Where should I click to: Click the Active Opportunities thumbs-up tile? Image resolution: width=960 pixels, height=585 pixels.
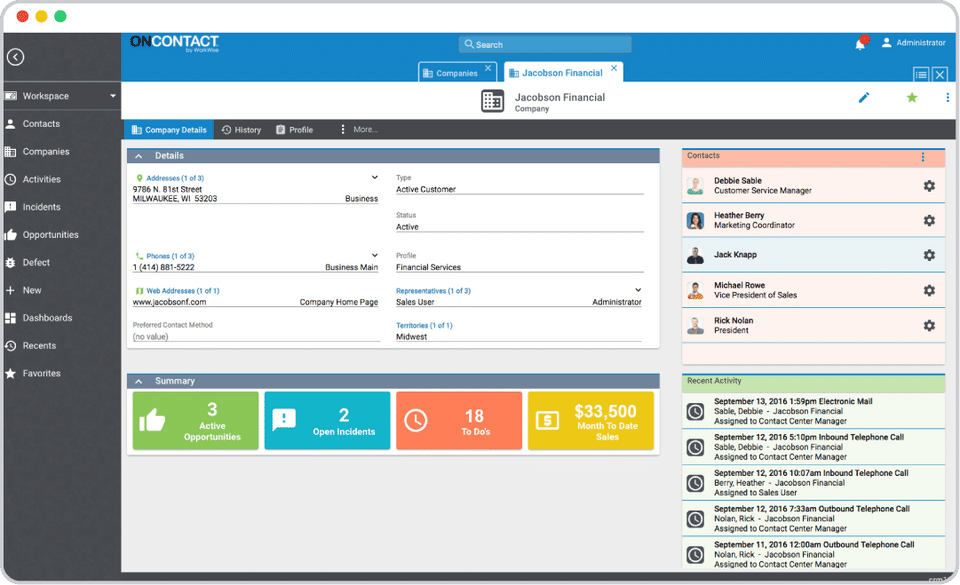tap(196, 420)
